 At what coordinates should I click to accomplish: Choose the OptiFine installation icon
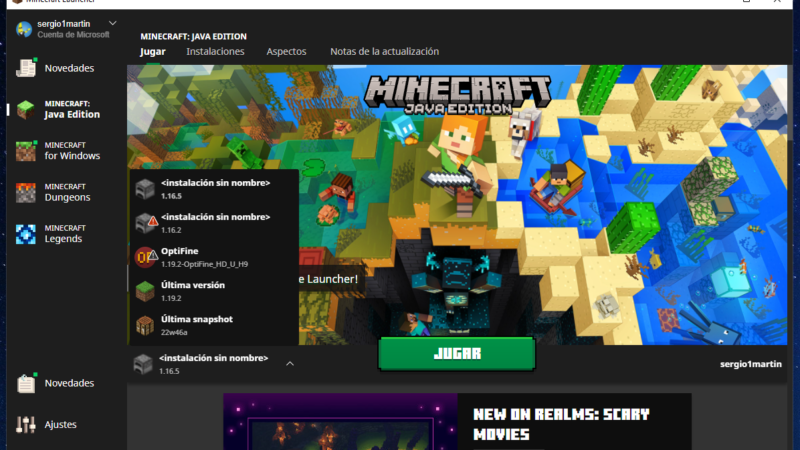tap(145, 257)
